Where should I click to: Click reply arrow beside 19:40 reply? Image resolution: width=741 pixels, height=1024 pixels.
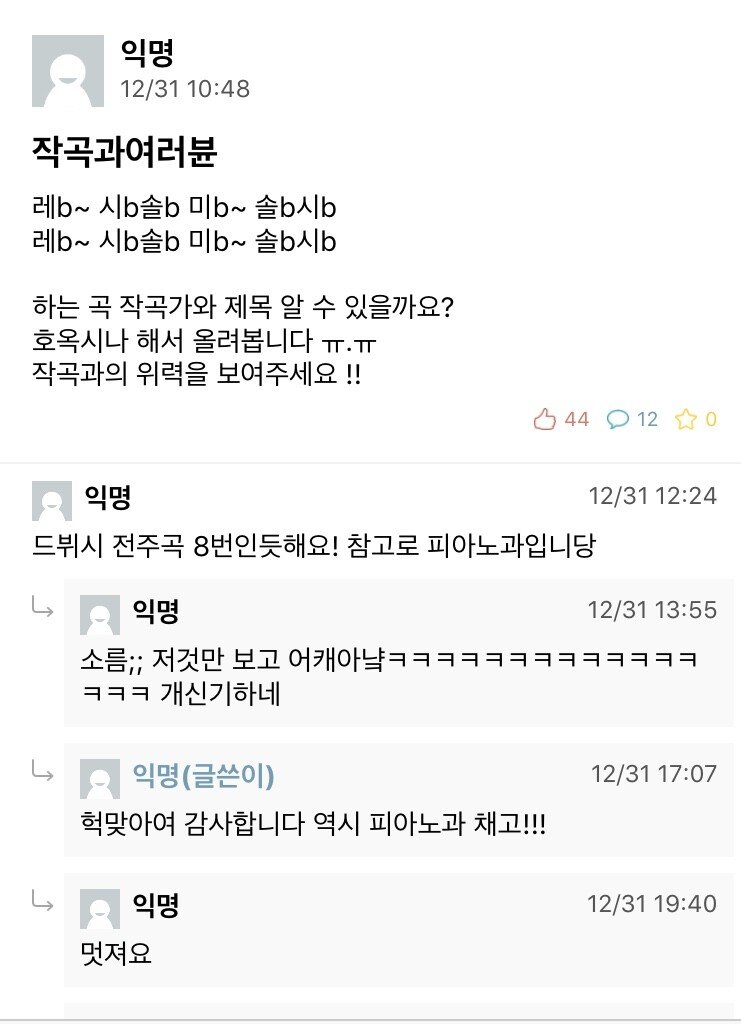pyautogui.click(x=43, y=901)
